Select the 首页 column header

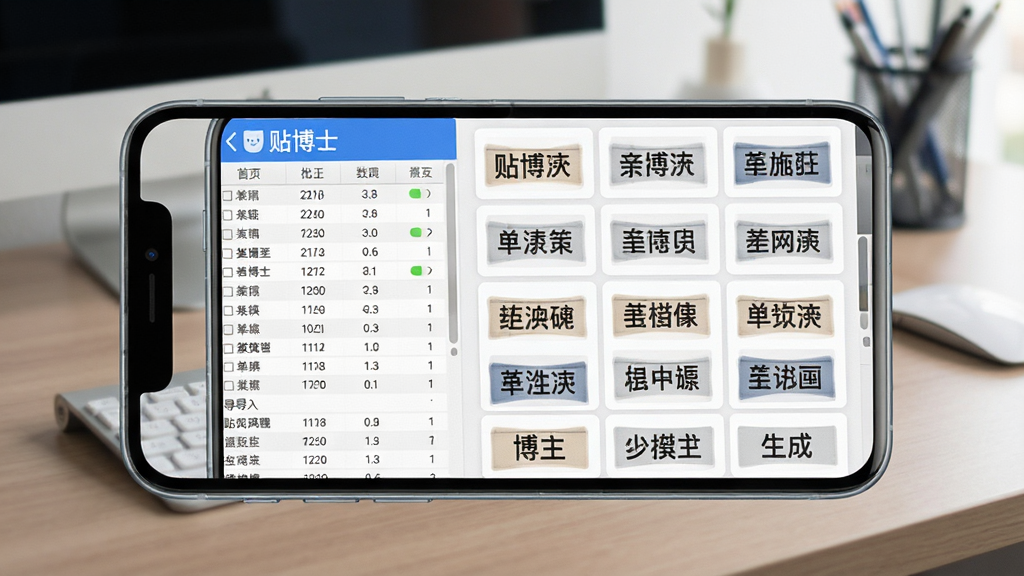pos(249,173)
